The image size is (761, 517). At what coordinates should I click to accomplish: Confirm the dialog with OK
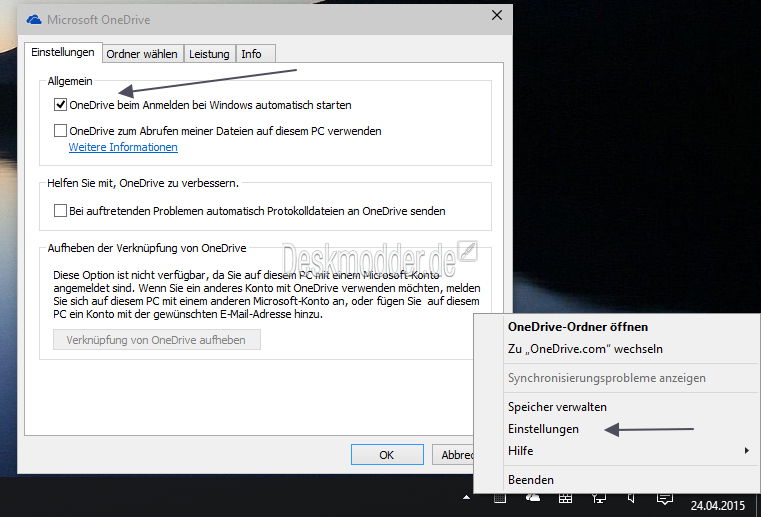(387, 455)
